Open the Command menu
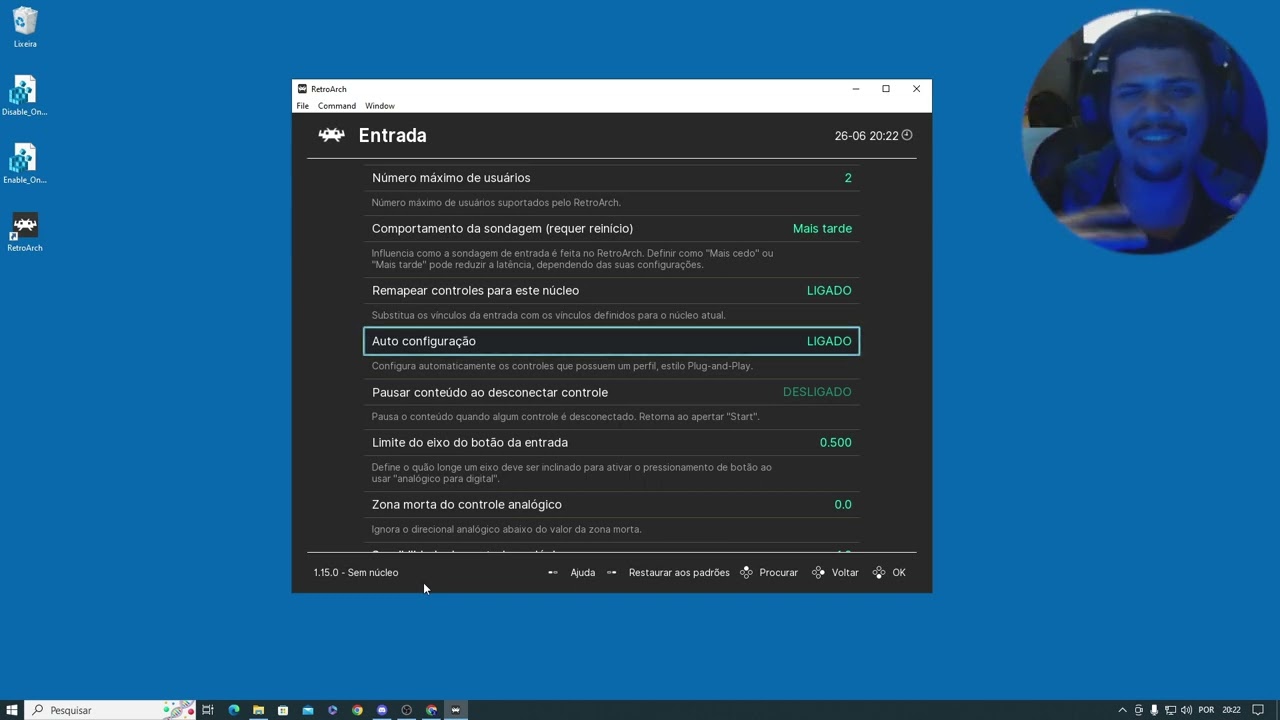 coord(337,106)
